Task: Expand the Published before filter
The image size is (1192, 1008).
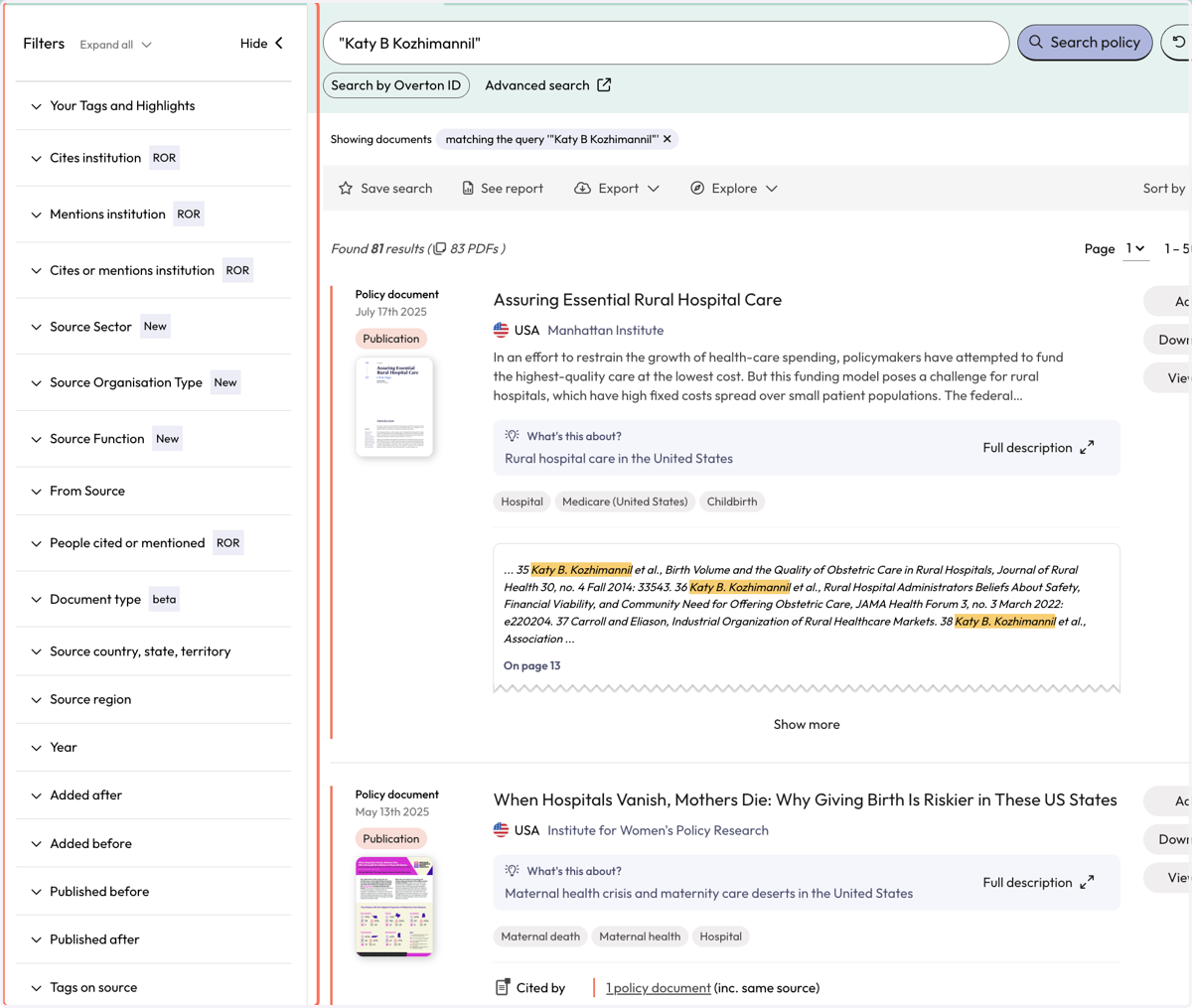Action: [154, 892]
